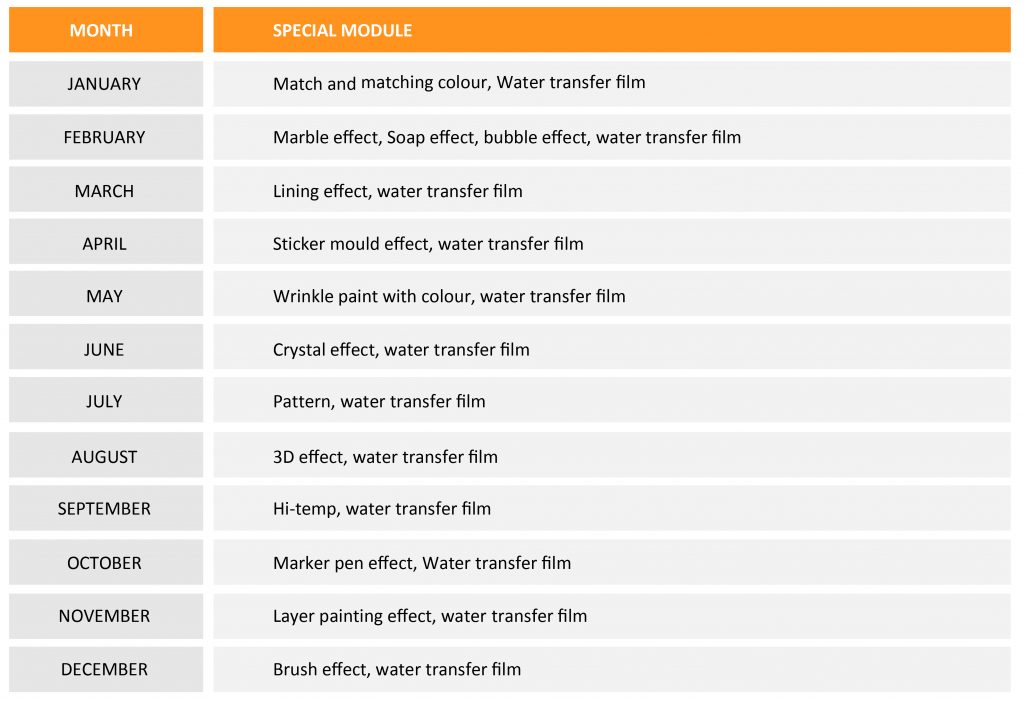Select the FEBRUARY month cell

(x=106, y=137)
